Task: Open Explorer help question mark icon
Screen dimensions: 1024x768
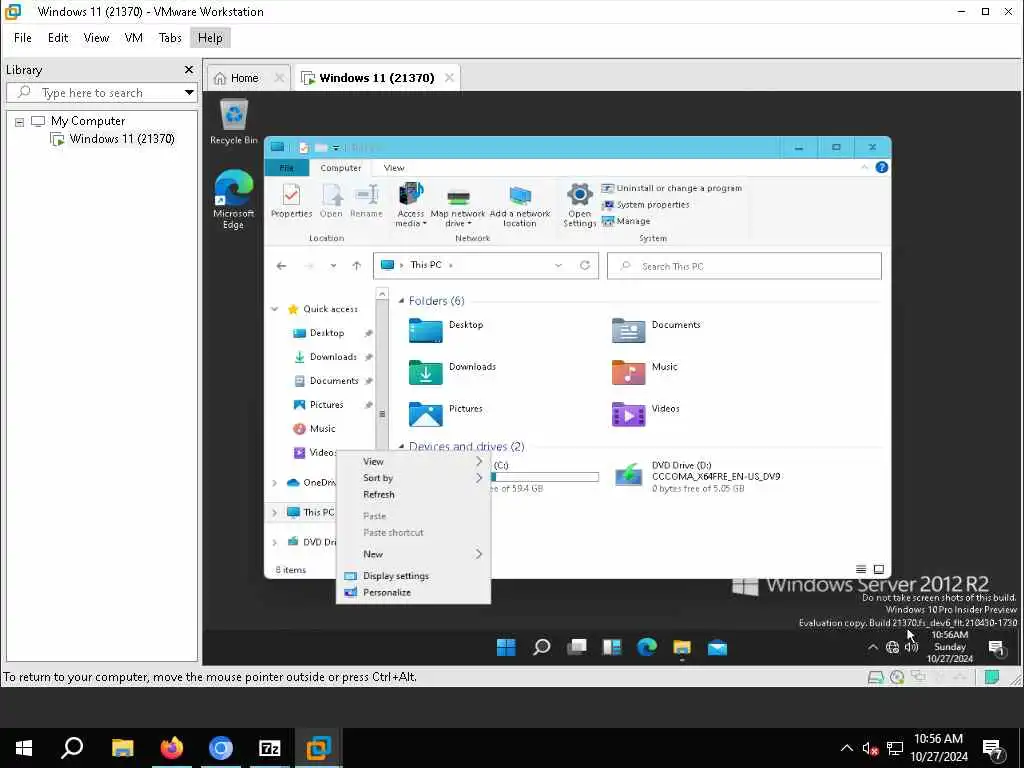Action: click(881, 167)
